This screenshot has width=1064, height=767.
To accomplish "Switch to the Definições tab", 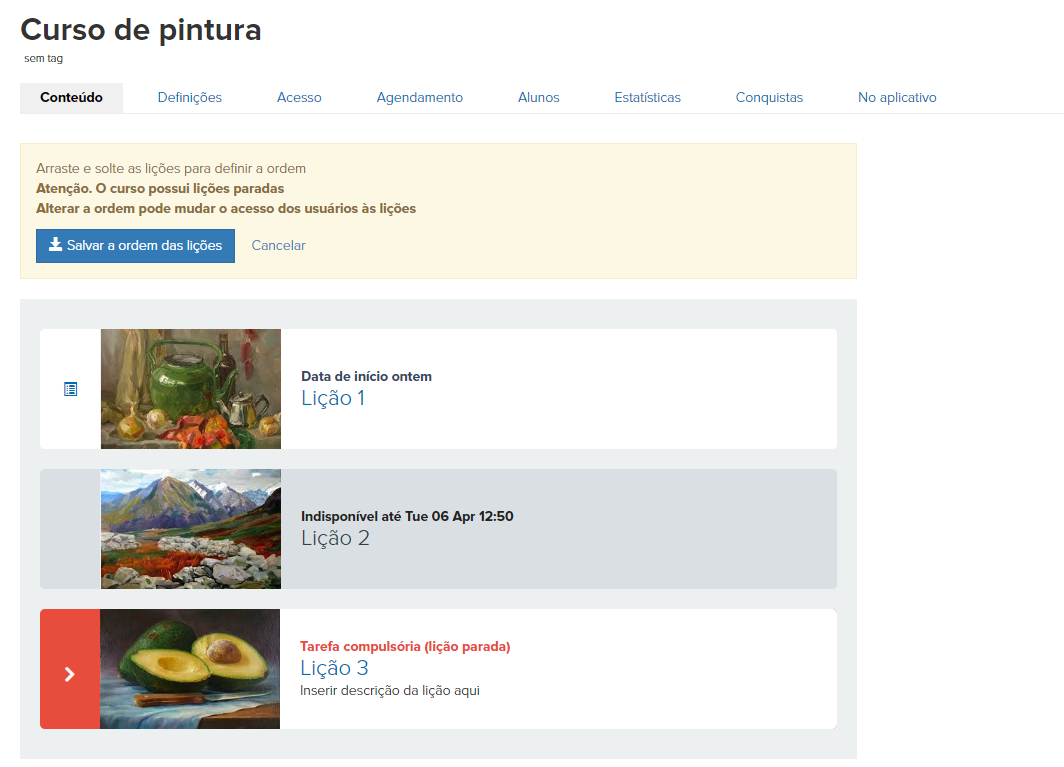I will (x=189, y=98).
